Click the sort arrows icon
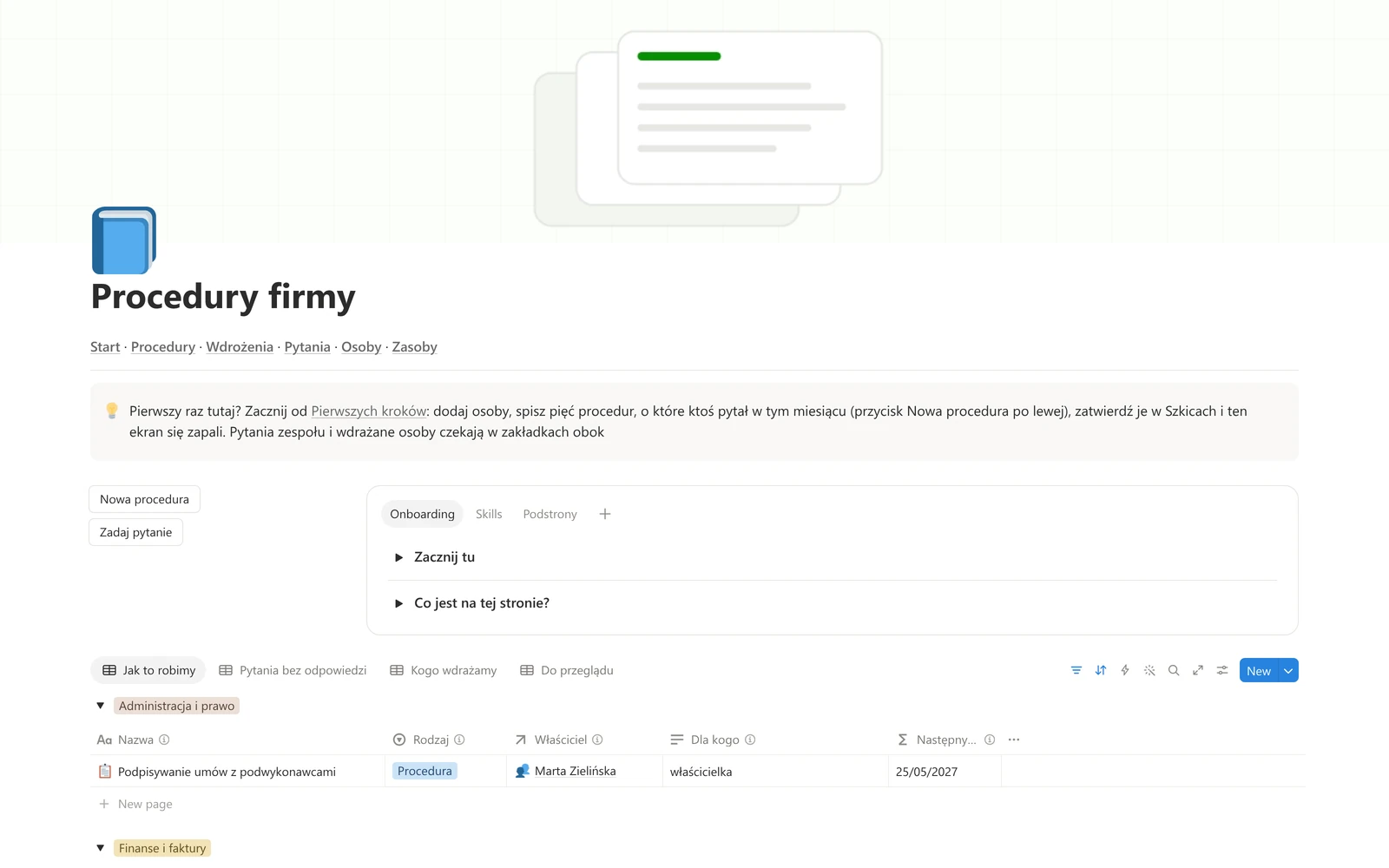 [x=1101, y=670]
